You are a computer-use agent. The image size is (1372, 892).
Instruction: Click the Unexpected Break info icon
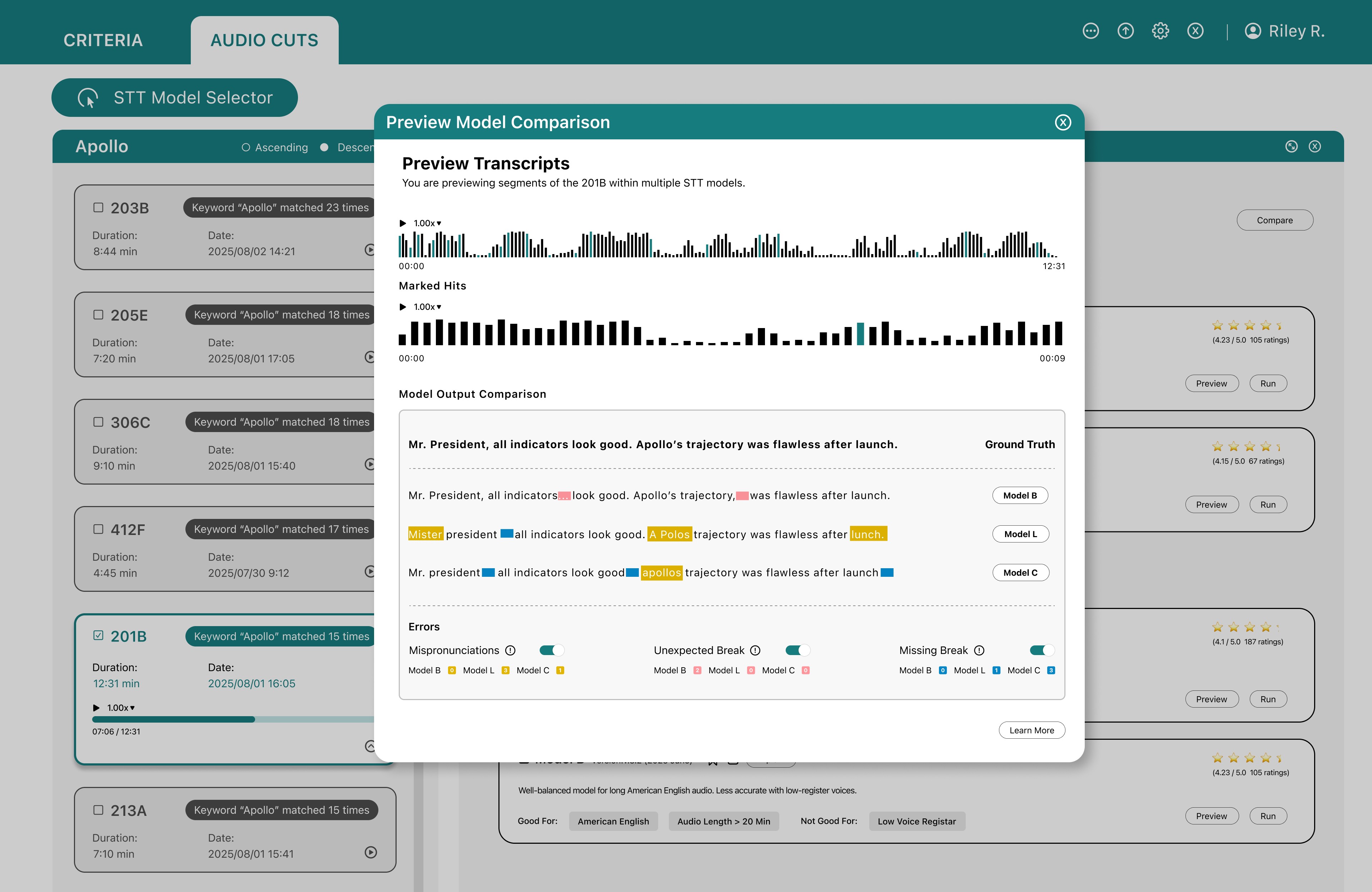point(755,650)
